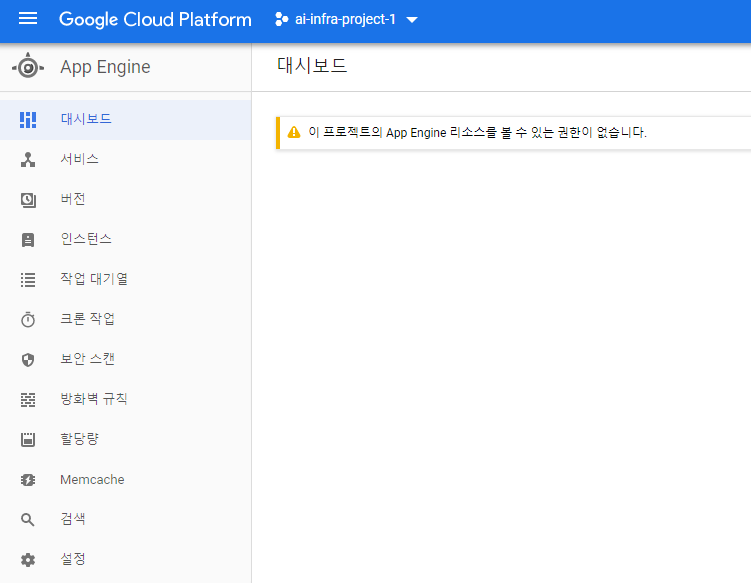
Task: Open the hamburger navigation menu
Action: coord(28,19)
